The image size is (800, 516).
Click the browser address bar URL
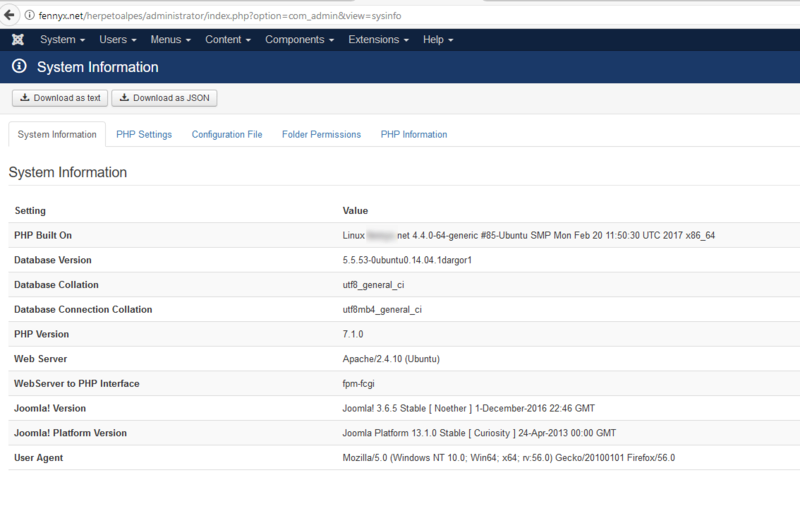[220, 16]
